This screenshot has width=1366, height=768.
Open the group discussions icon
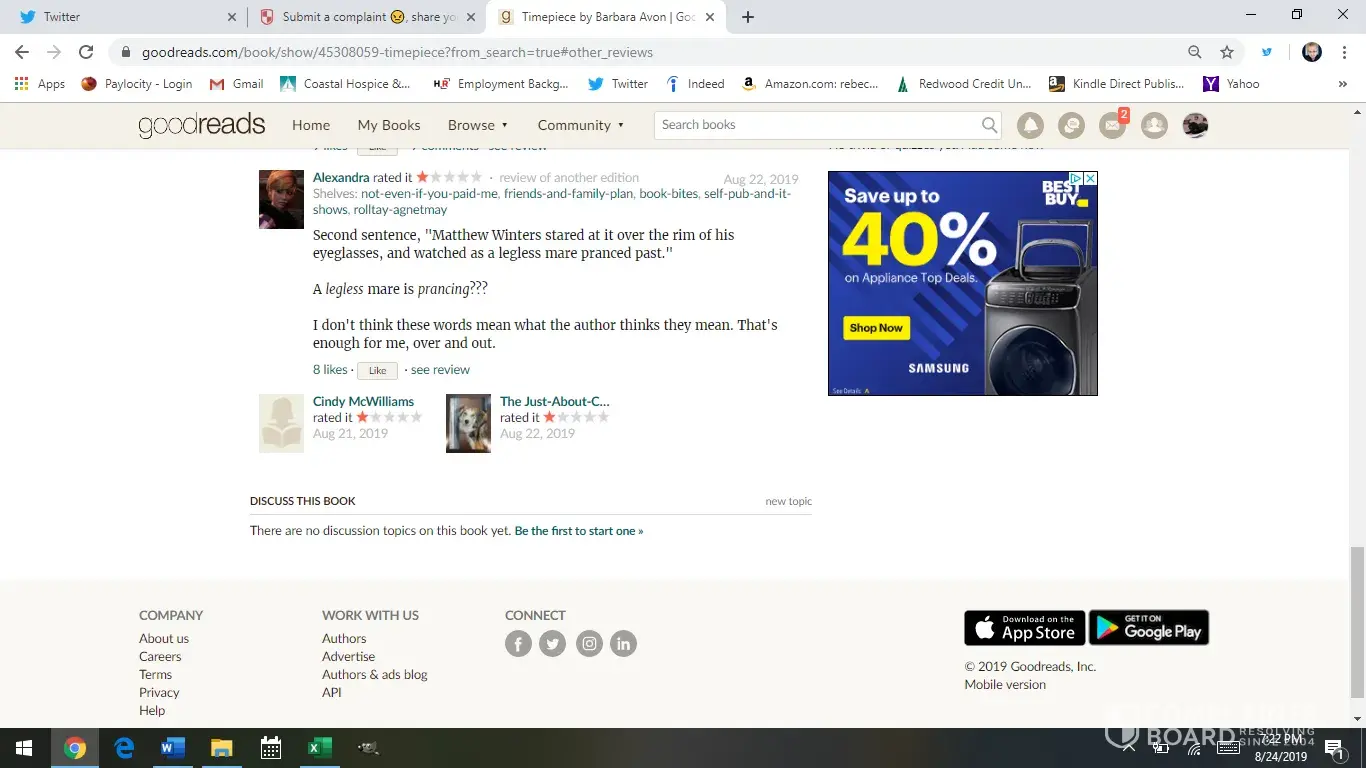[1071, 125]
